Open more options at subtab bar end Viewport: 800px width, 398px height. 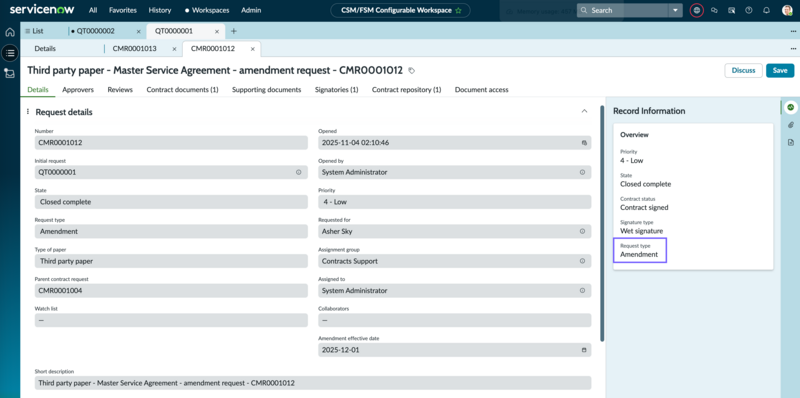click(x=793, y=49)
